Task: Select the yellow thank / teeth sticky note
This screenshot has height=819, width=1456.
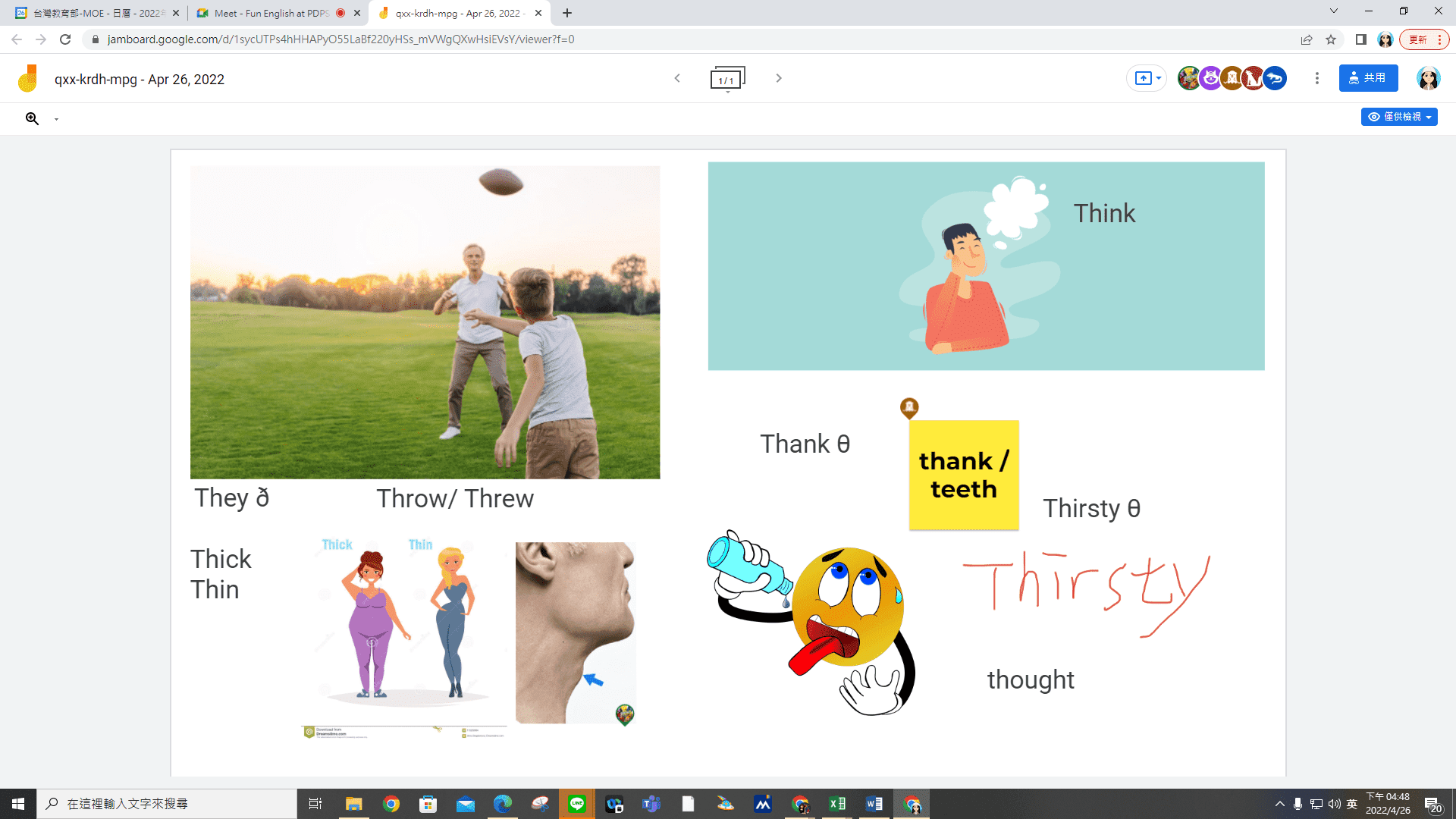Action: click(x=964, y=475)
